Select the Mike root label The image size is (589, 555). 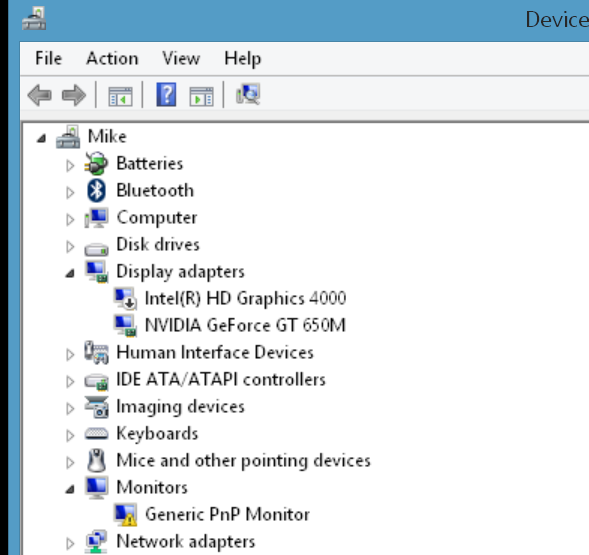click(107, 136)
